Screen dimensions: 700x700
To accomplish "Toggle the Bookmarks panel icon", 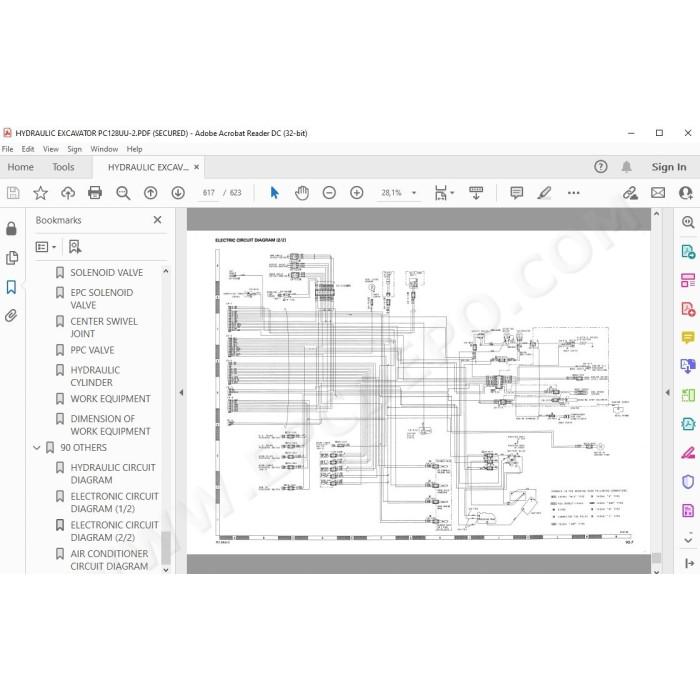I will (x=12, y=287).
